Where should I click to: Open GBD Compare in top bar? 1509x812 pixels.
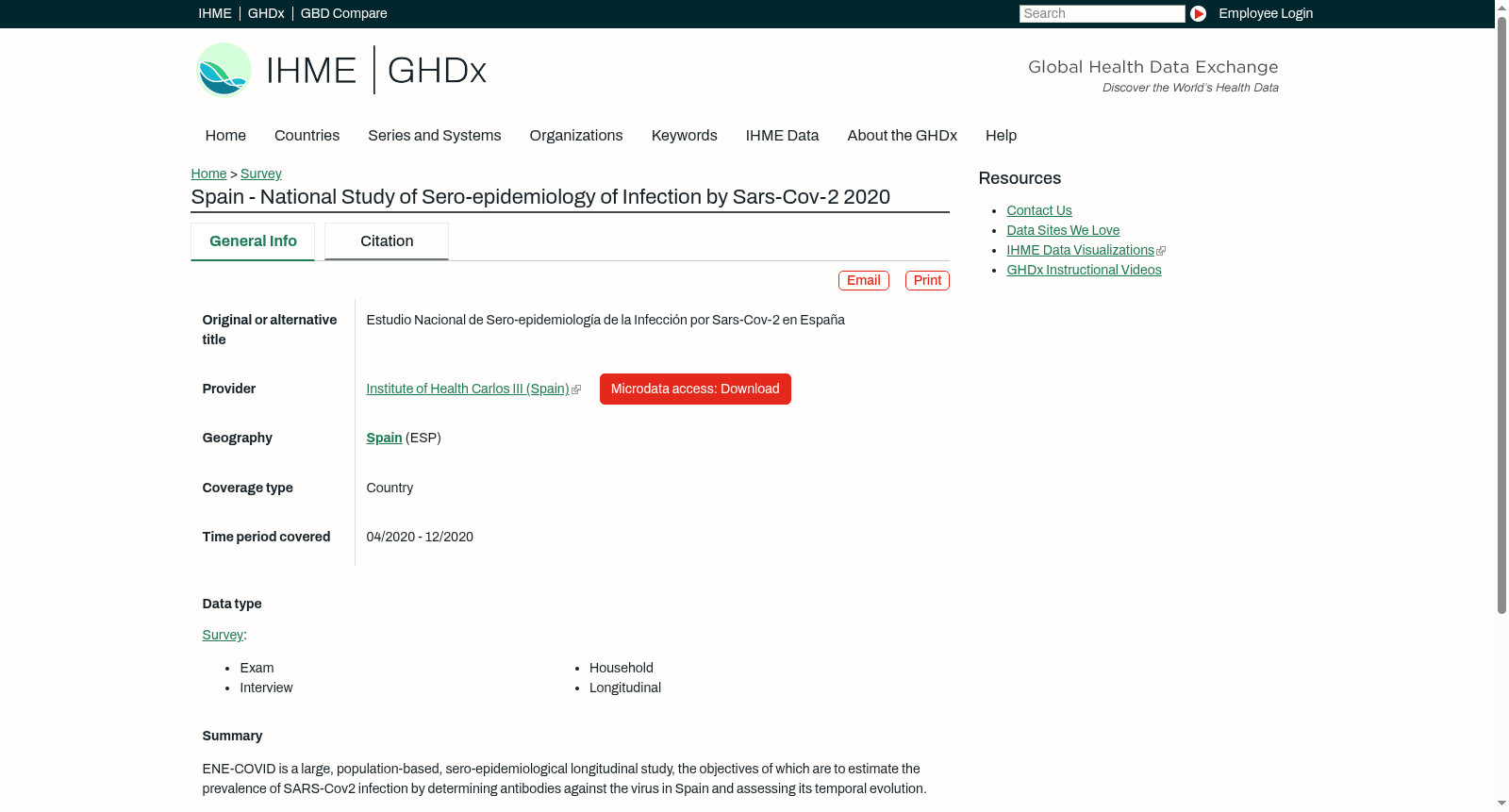point(344,13)
